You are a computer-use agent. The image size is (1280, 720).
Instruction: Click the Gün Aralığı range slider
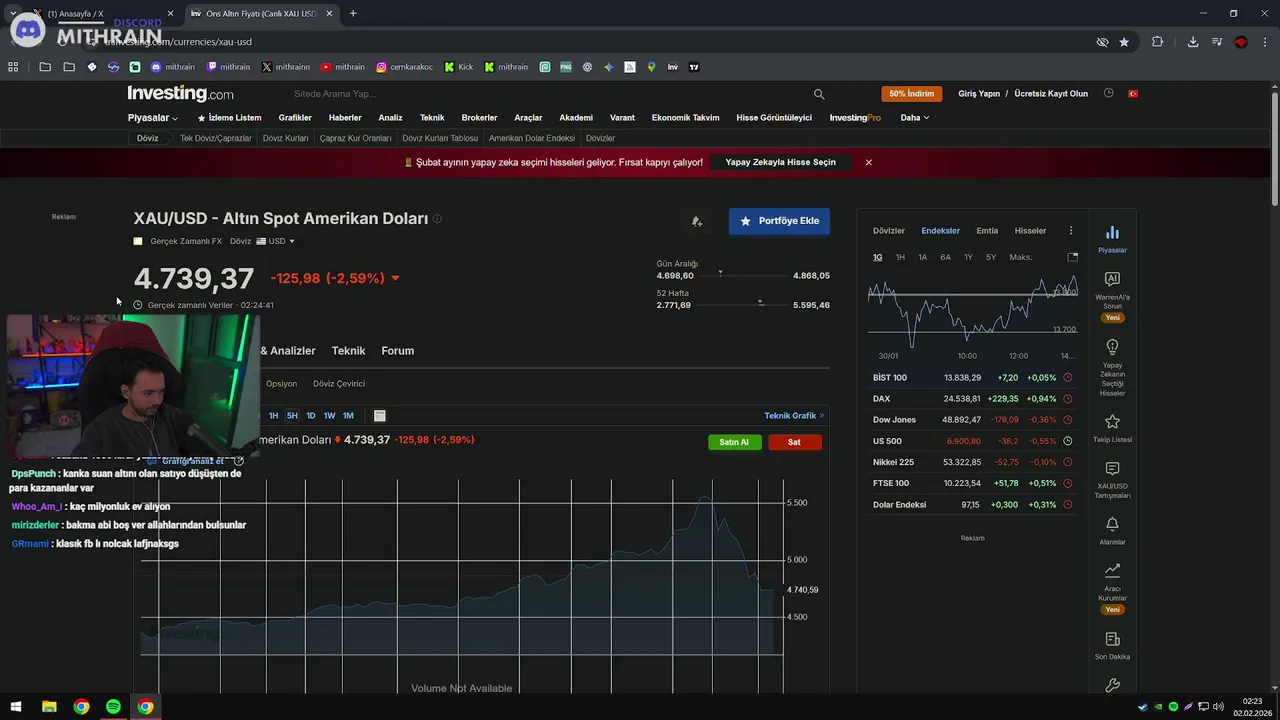[743, 275]
